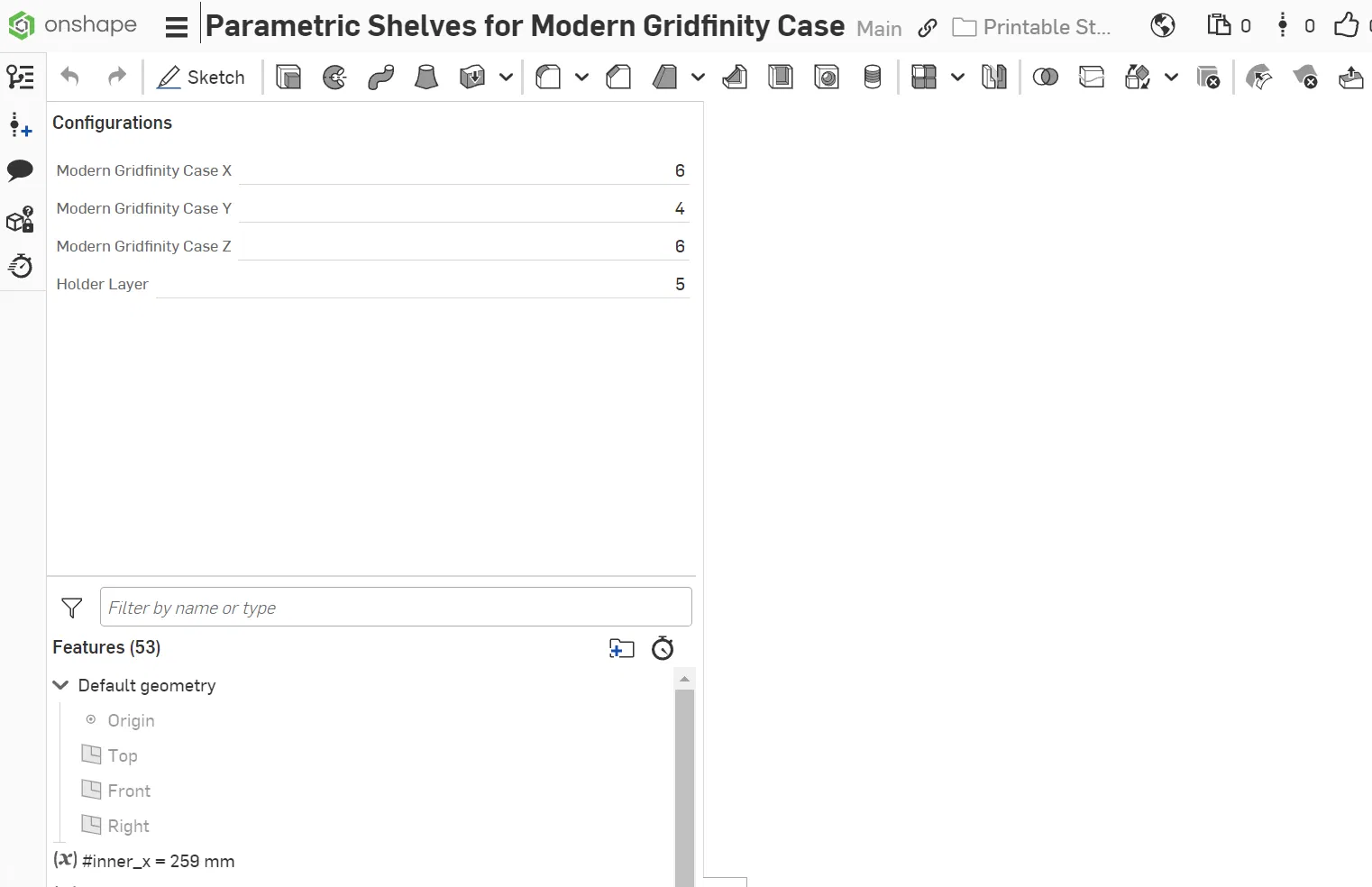This screenshot has height=887, width=1372.
Task: Open the comments speech bubble panel
Action: pyautogui.click(x=20, y=170)
